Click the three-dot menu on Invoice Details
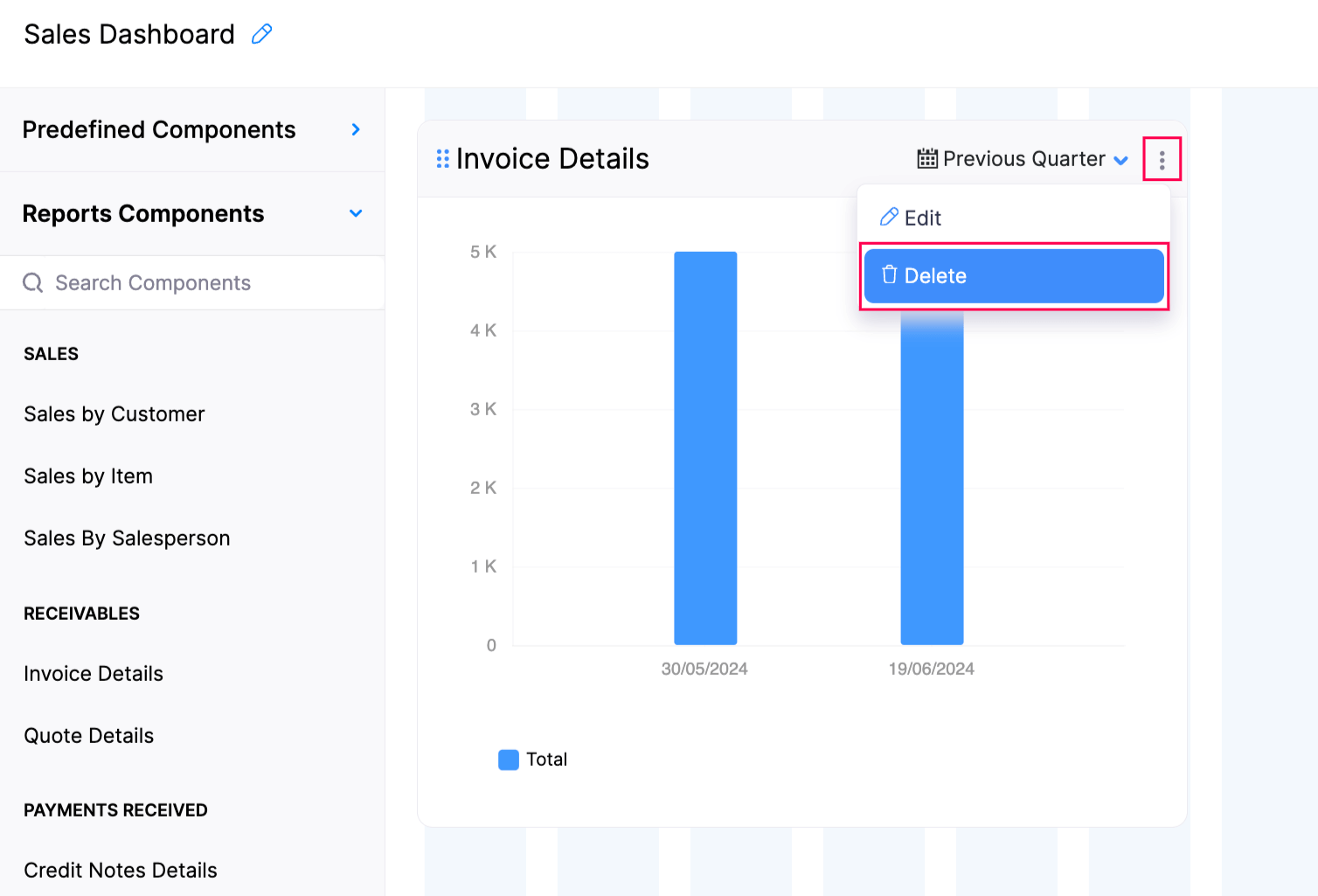1318x896 pixels. coord(1162,160)
